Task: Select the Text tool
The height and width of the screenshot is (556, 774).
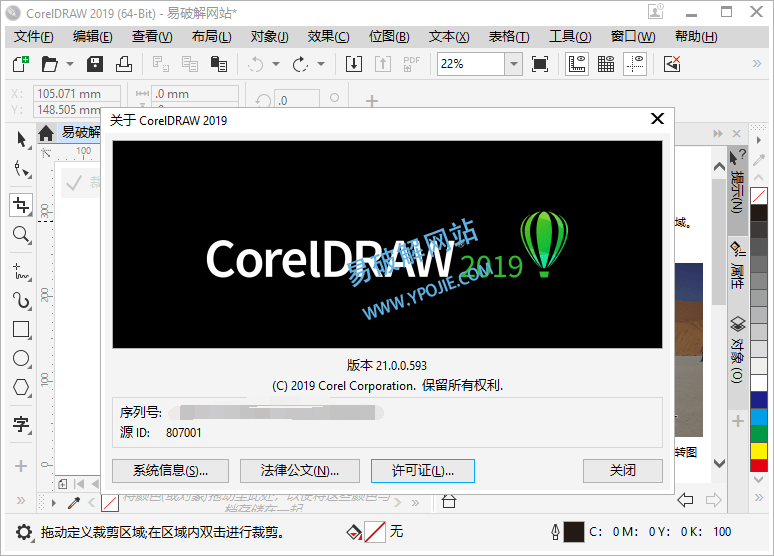Action: point(21,424)
